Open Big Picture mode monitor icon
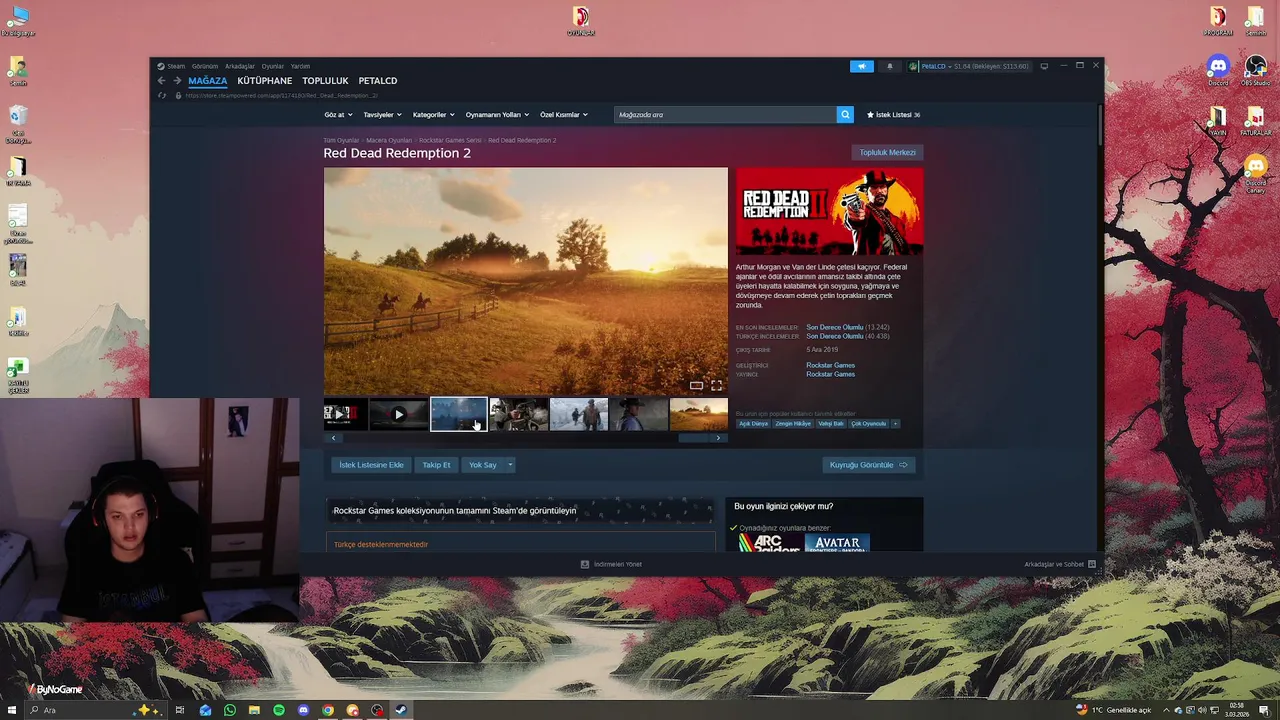The height and width of the screenshot is (720, 1280). pos(1044,66)
